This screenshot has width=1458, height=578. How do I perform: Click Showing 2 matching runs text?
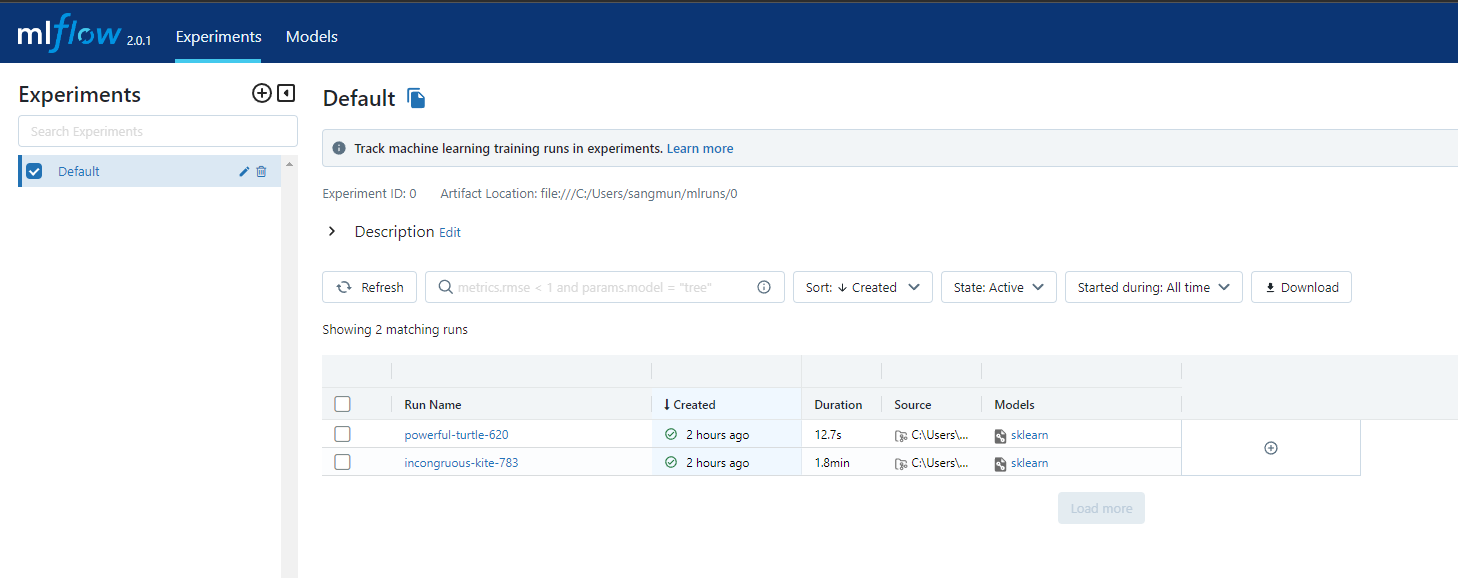[x=395, y=329]
